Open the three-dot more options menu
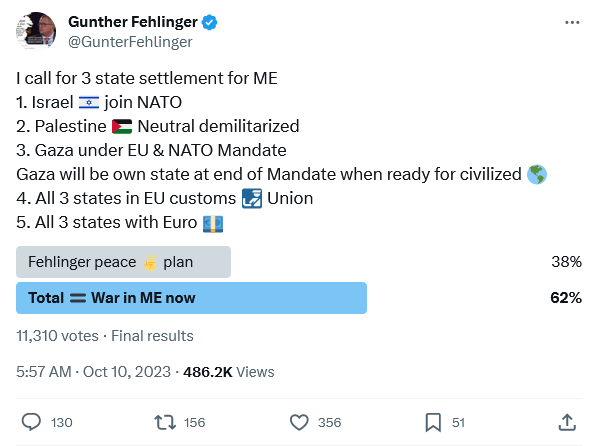 (572, 23)
